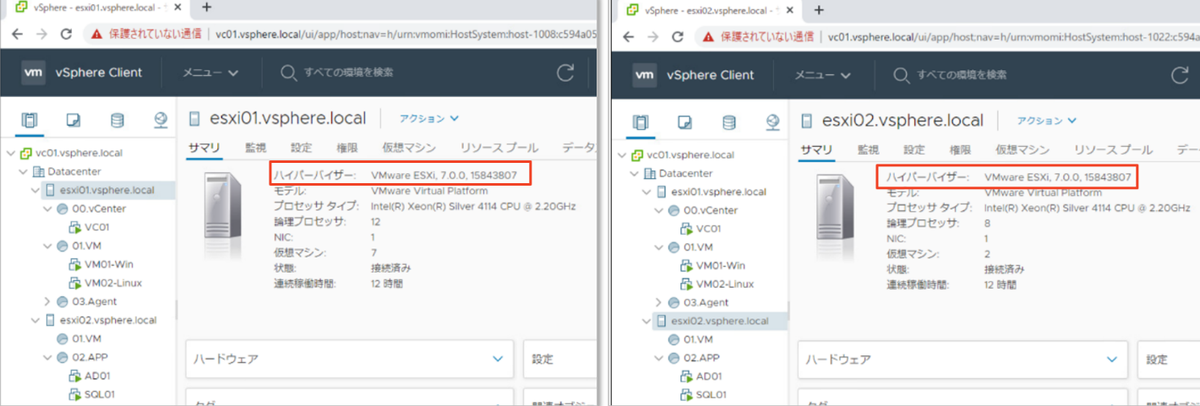Collapse Datacenter node in left tree
1200x406 pixels.
22,172
